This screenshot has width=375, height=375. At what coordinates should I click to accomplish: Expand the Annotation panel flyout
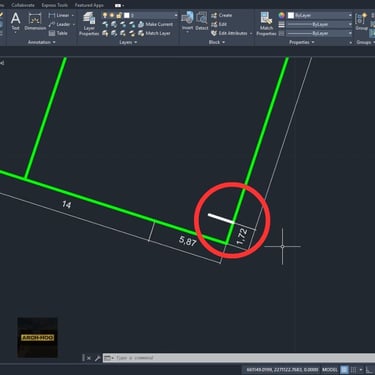41,42
